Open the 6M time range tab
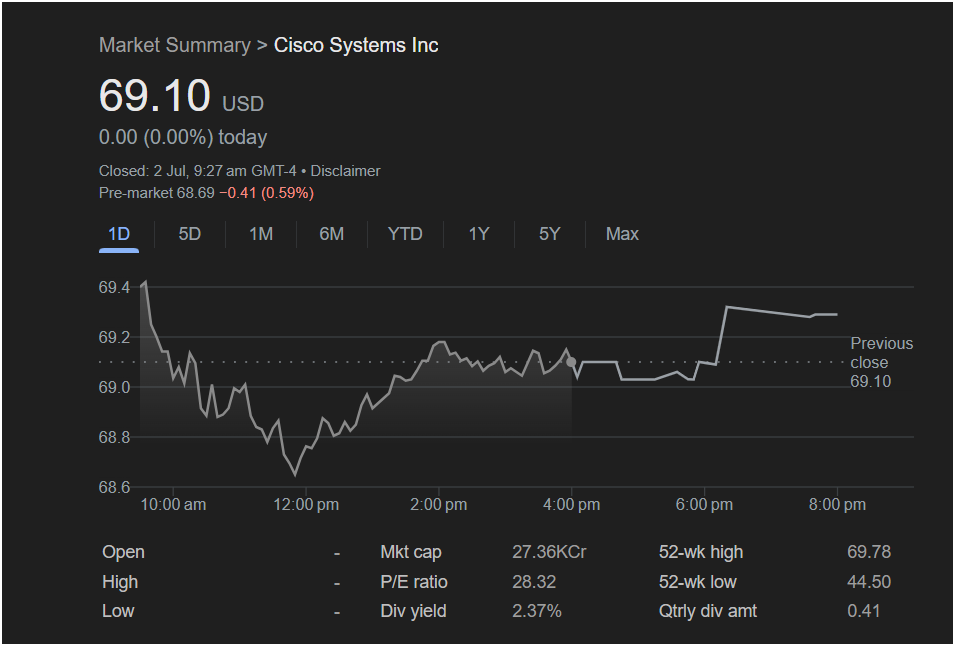Image resolution: width=955 pixels, height=646 pixels. tap(331, 234)
